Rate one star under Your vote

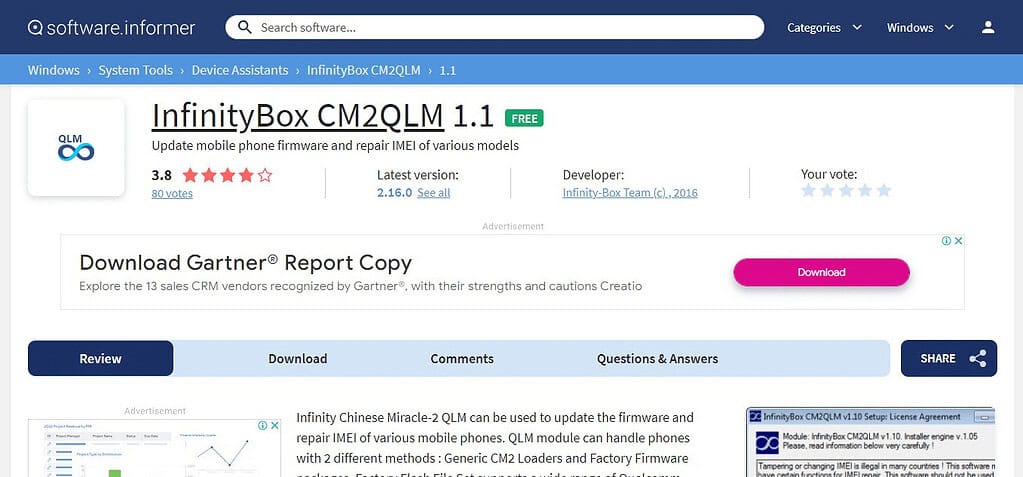(x=808, y=191)
